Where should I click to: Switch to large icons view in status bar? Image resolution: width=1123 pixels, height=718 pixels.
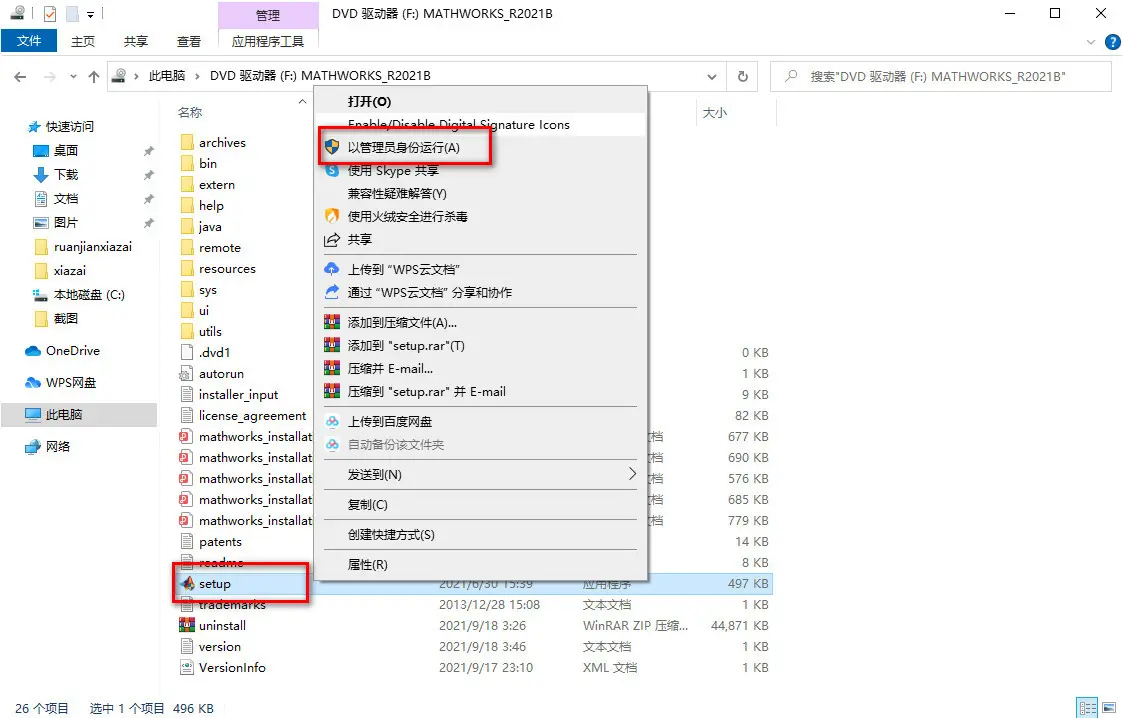[1109, 708]
